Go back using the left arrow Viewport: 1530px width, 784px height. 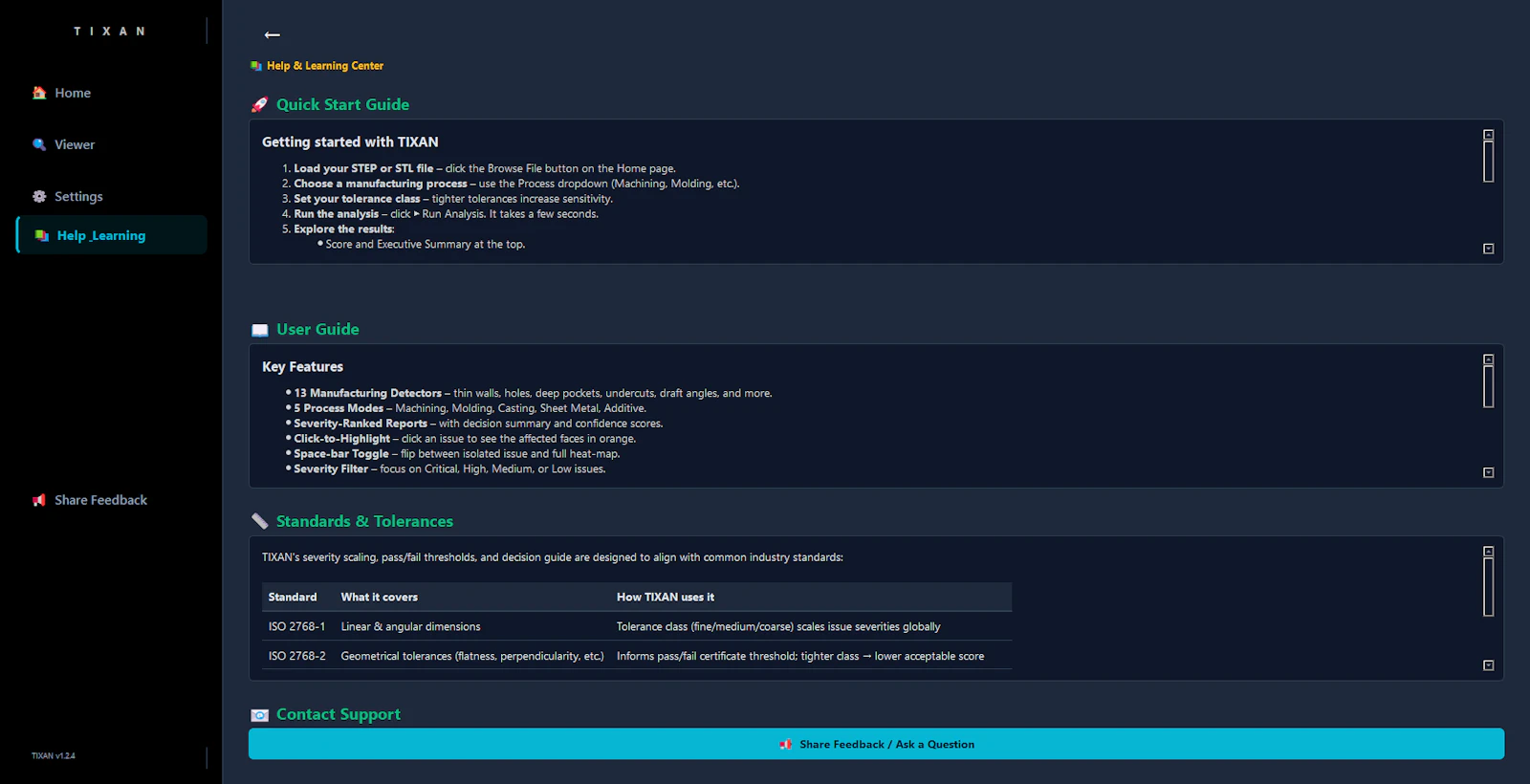(273, 34)
